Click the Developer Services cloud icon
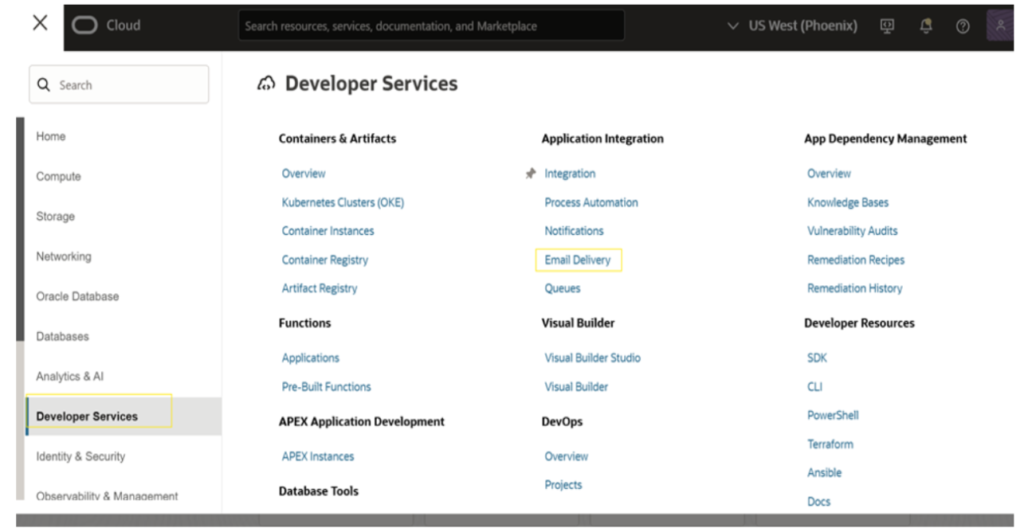 tap(266, 84)
